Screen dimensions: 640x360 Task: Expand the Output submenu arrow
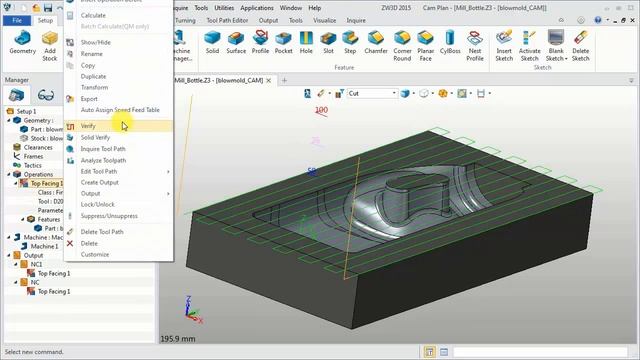point(168,193)
